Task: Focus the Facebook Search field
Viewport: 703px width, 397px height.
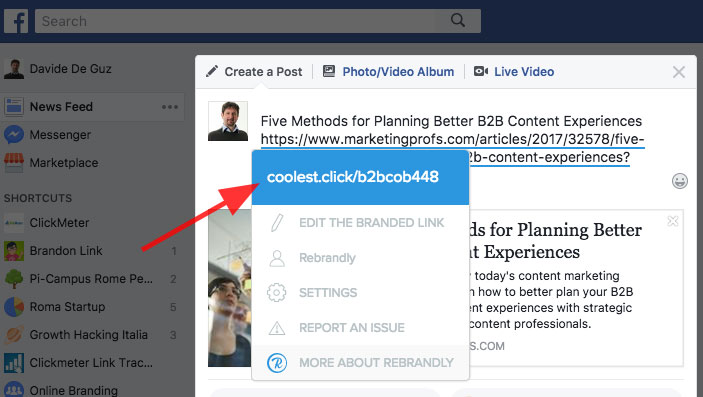Action: point(258,21)
